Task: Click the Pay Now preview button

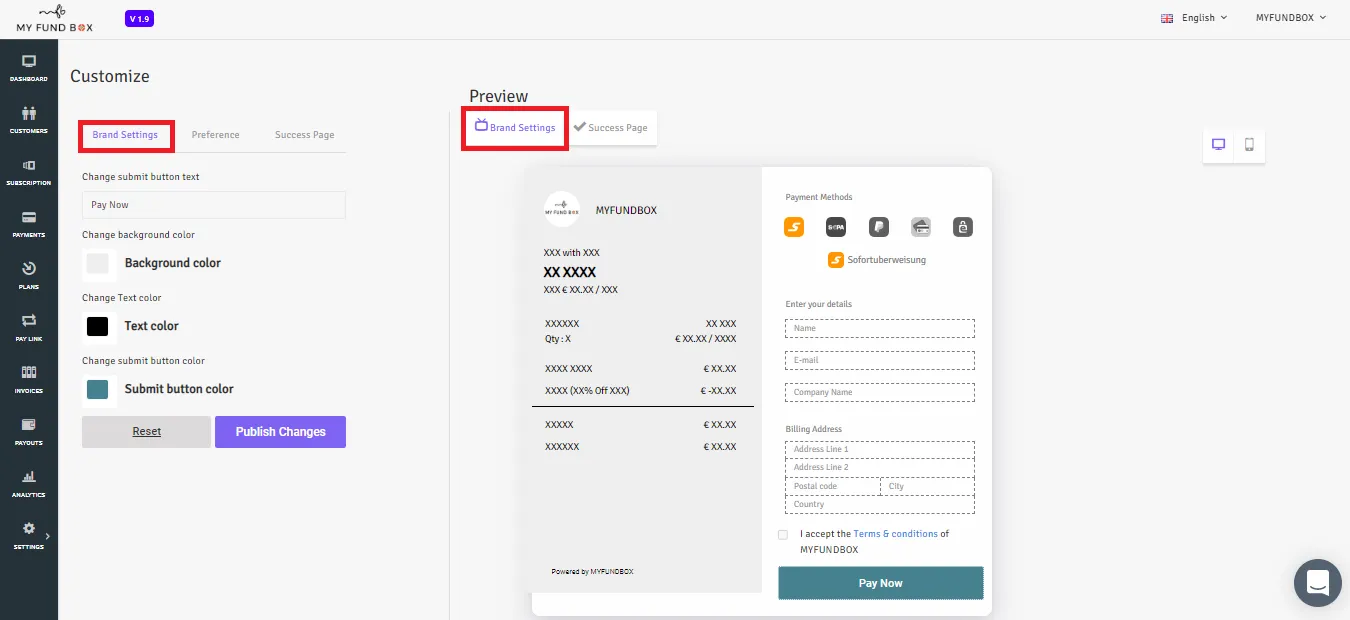Action: pos(880,583)
